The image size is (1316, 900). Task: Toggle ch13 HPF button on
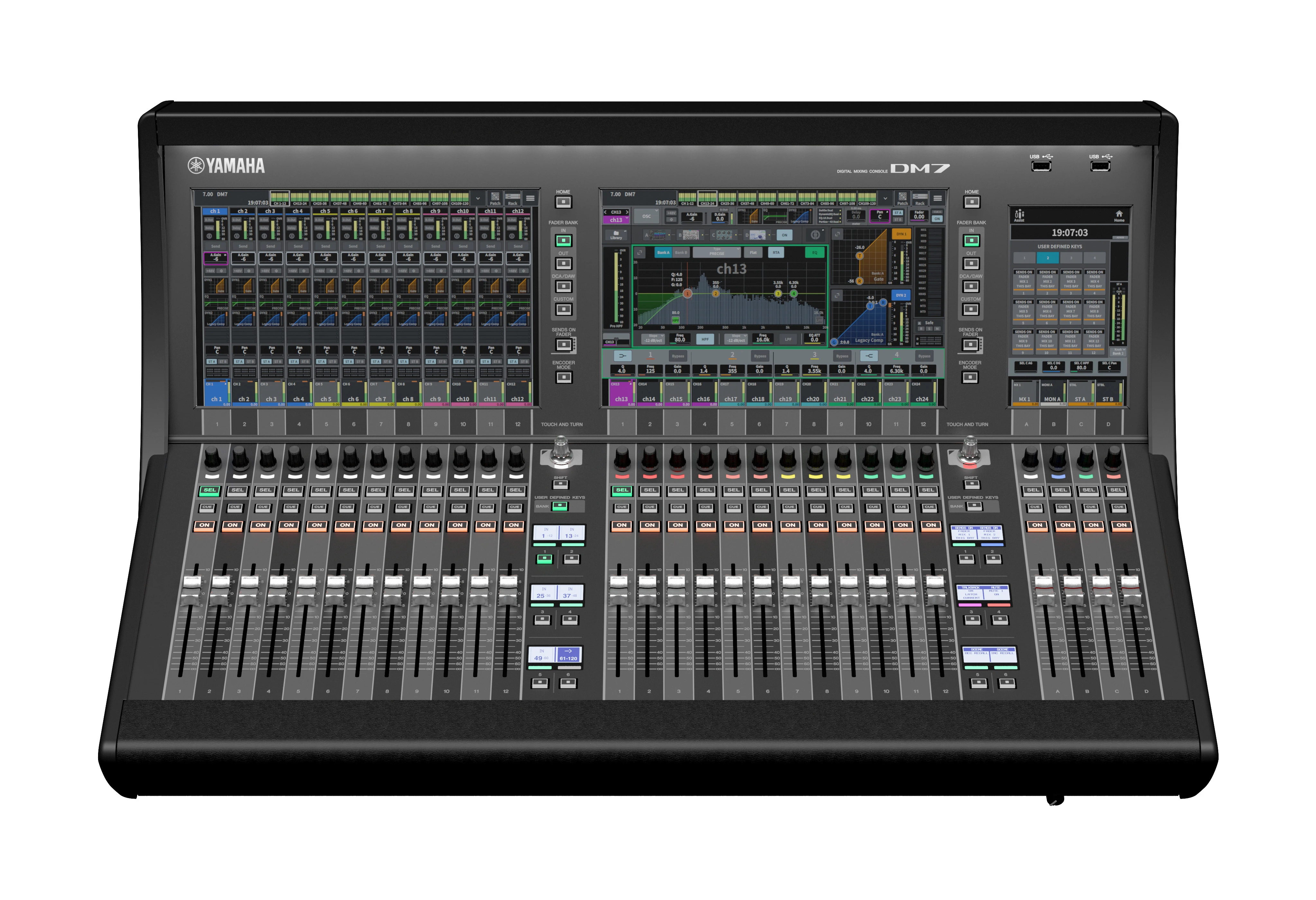coord(705,339)
